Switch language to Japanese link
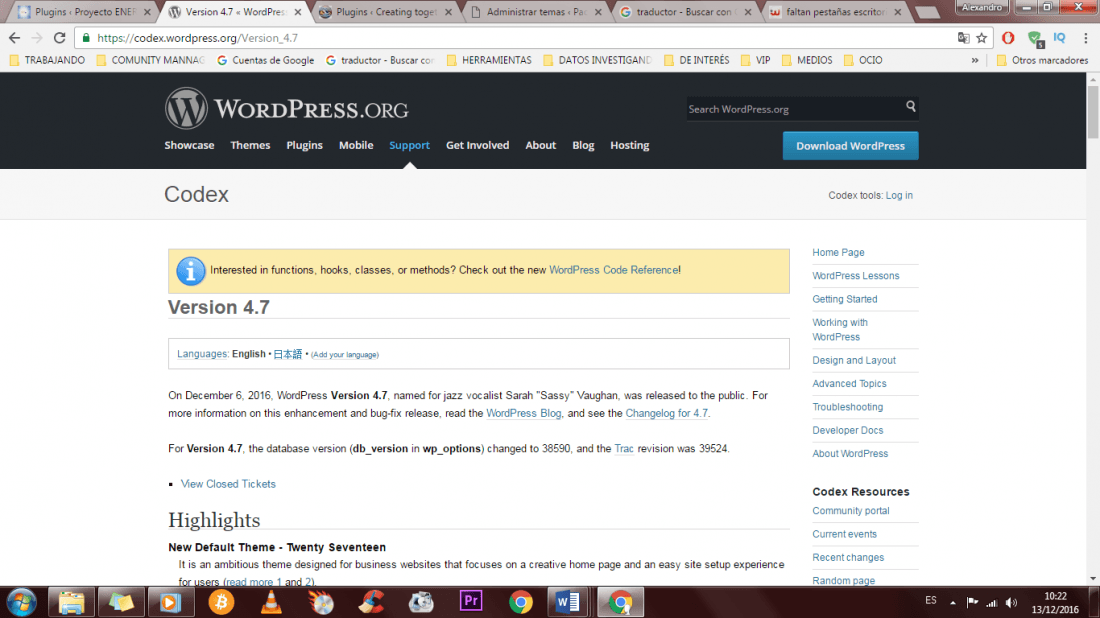The height and width of the screenshot is (618, 1100). (x=288, y=354)
